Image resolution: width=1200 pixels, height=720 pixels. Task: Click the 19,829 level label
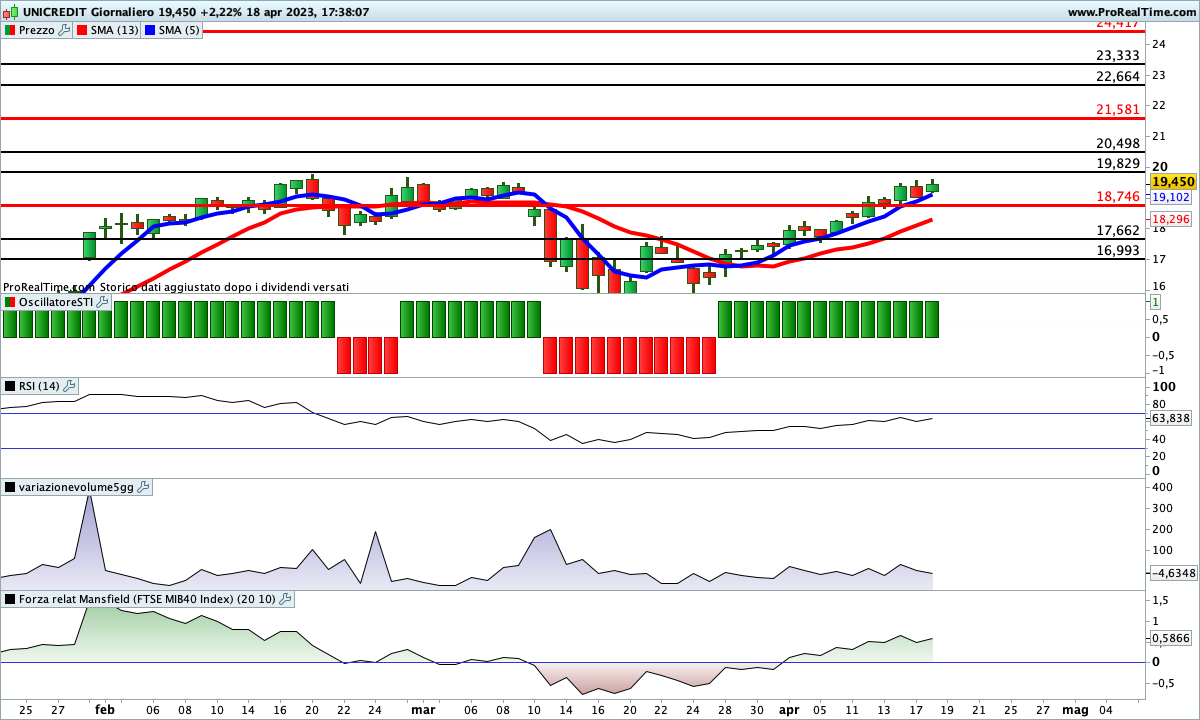tap(1118, 163)
